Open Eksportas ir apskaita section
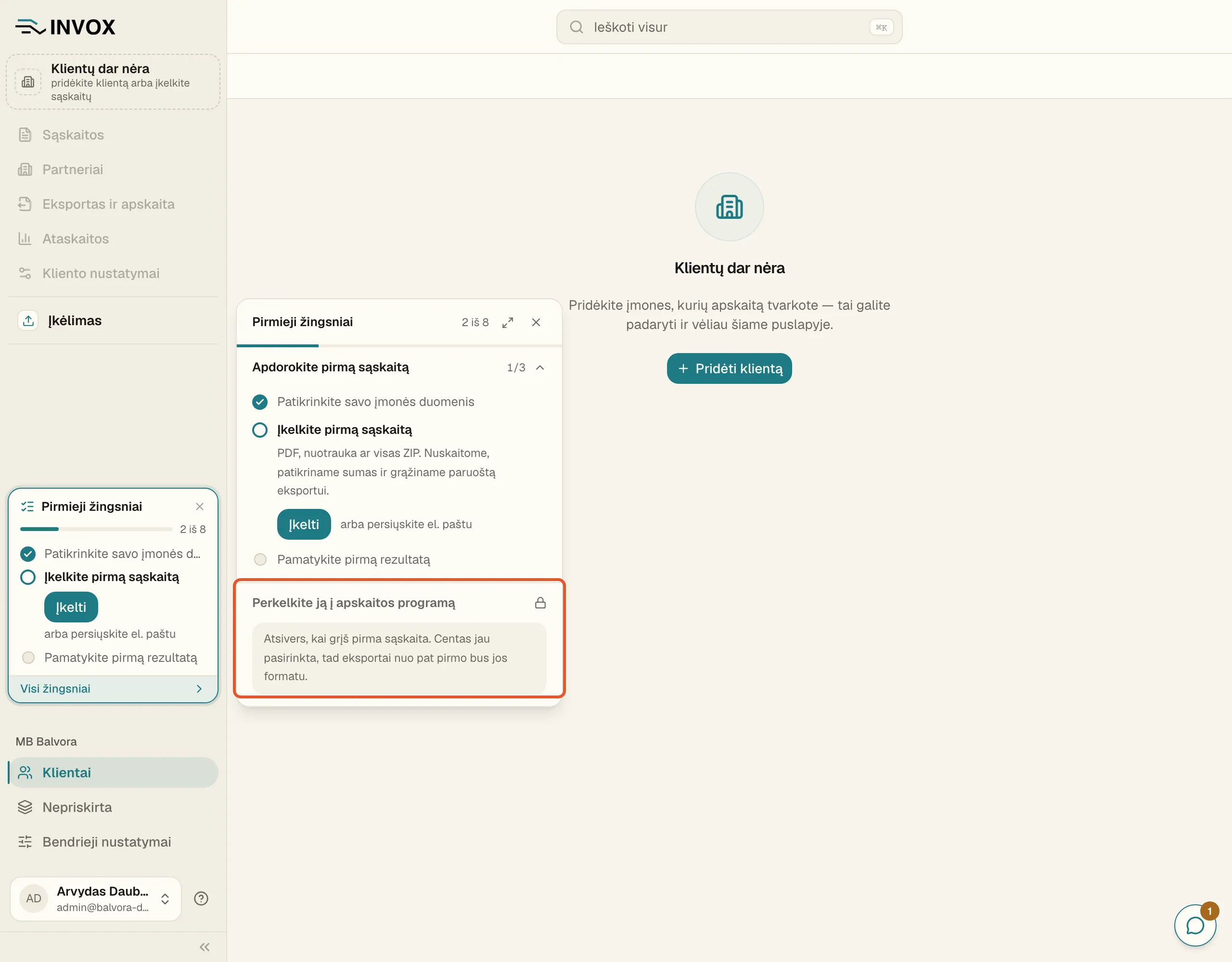1232x962 pixels. pyautogui.click(x=113, y=204)
